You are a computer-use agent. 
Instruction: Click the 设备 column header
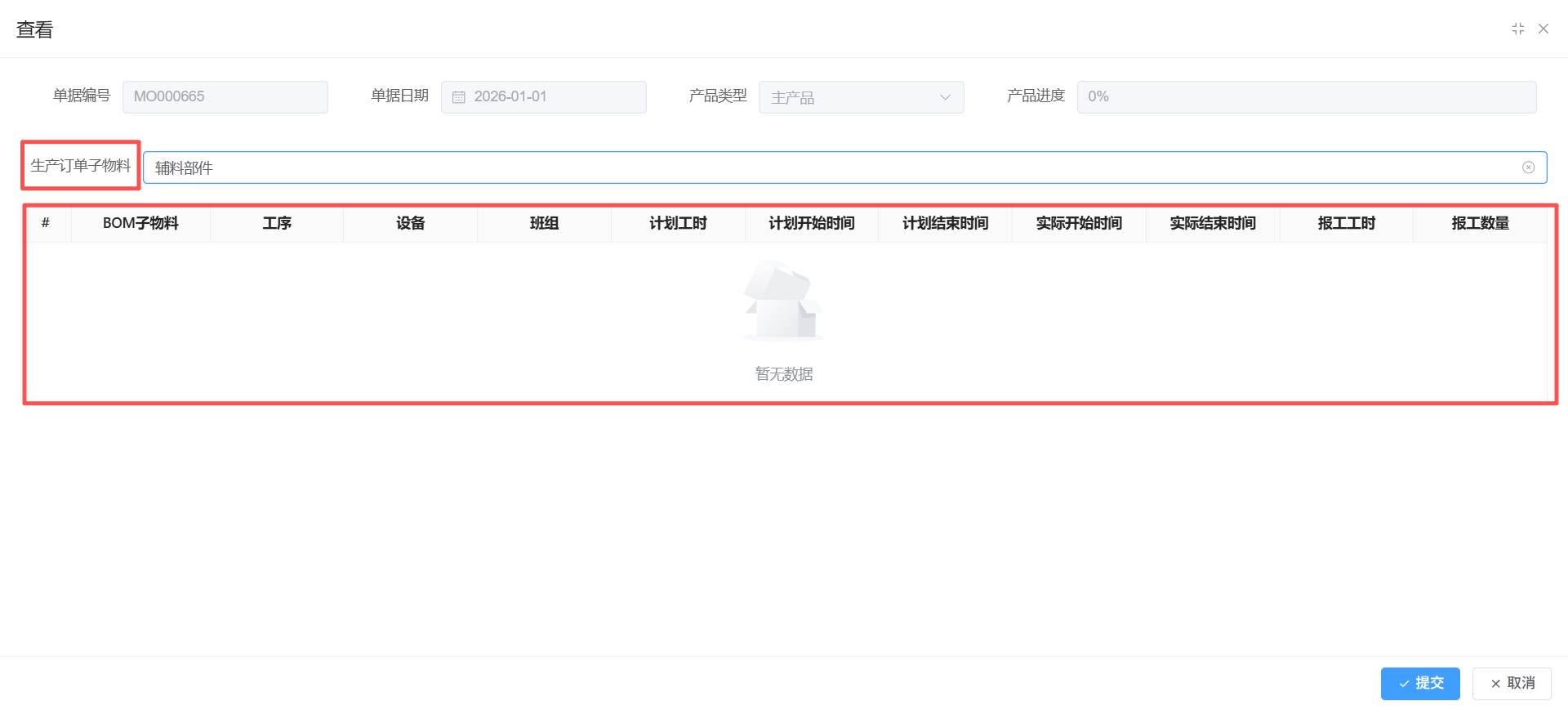click(x=410, y=224)
